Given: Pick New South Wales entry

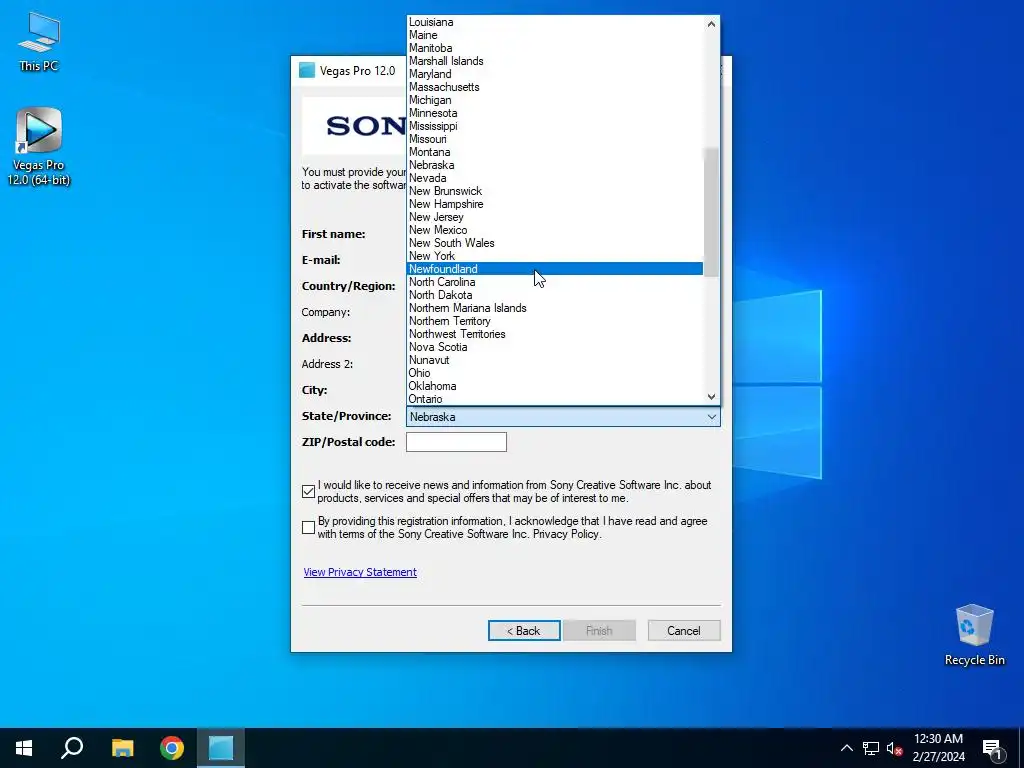Looking at the screenshot, I should (554, 243).
